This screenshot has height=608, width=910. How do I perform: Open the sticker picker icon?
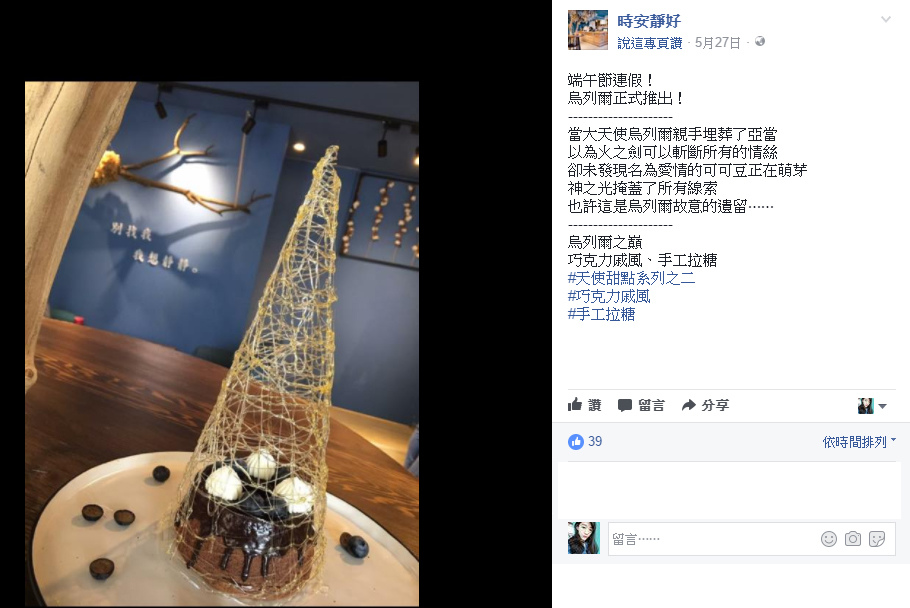877,539
